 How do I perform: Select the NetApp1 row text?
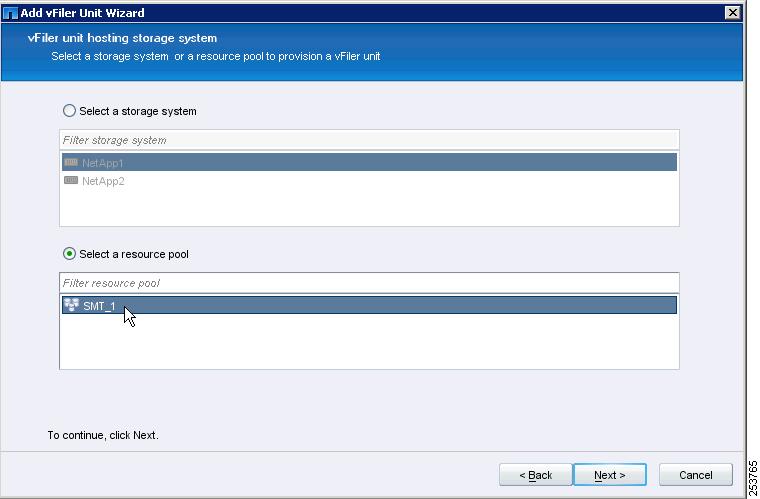[x=103, y=163]
